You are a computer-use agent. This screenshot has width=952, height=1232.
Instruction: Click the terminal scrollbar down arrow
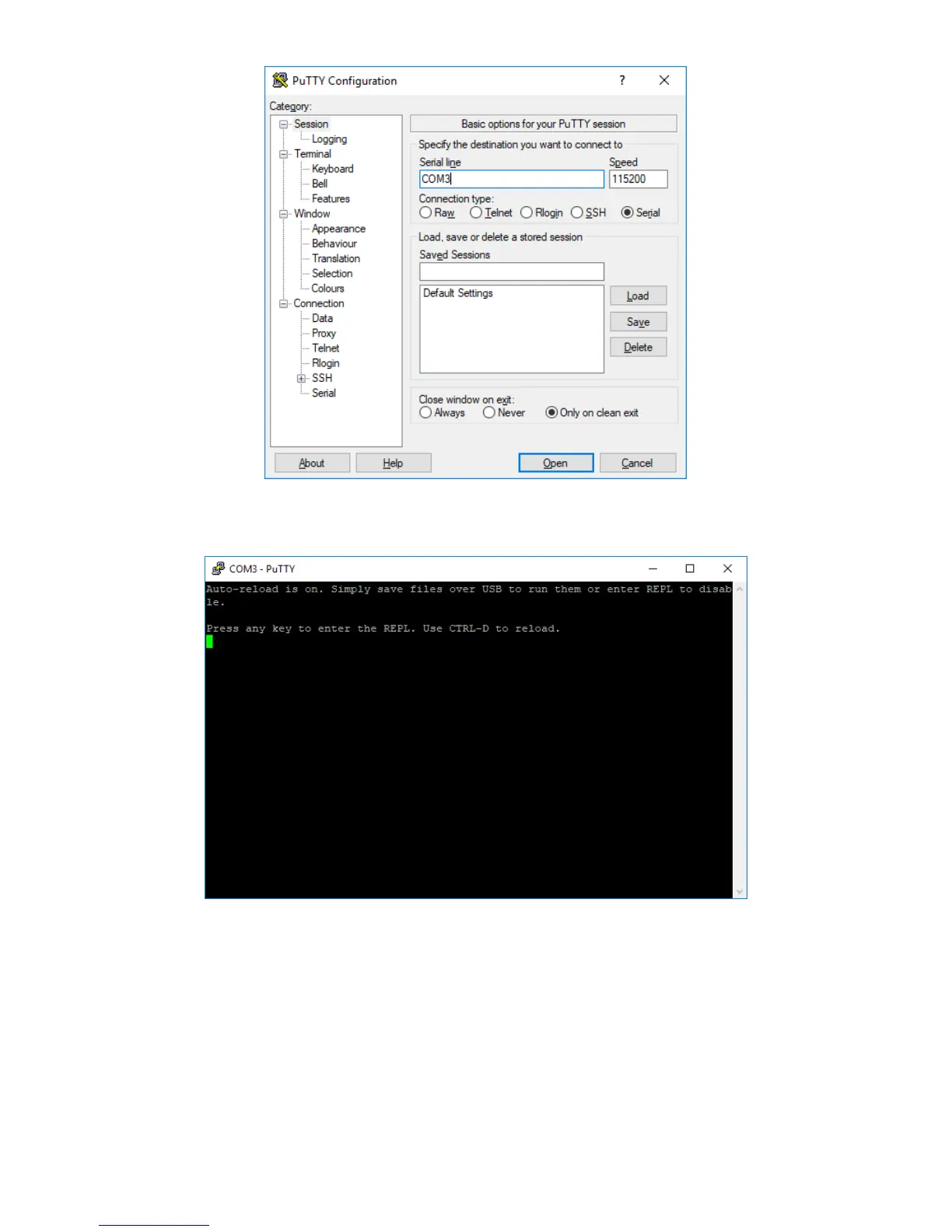(740, 891)
